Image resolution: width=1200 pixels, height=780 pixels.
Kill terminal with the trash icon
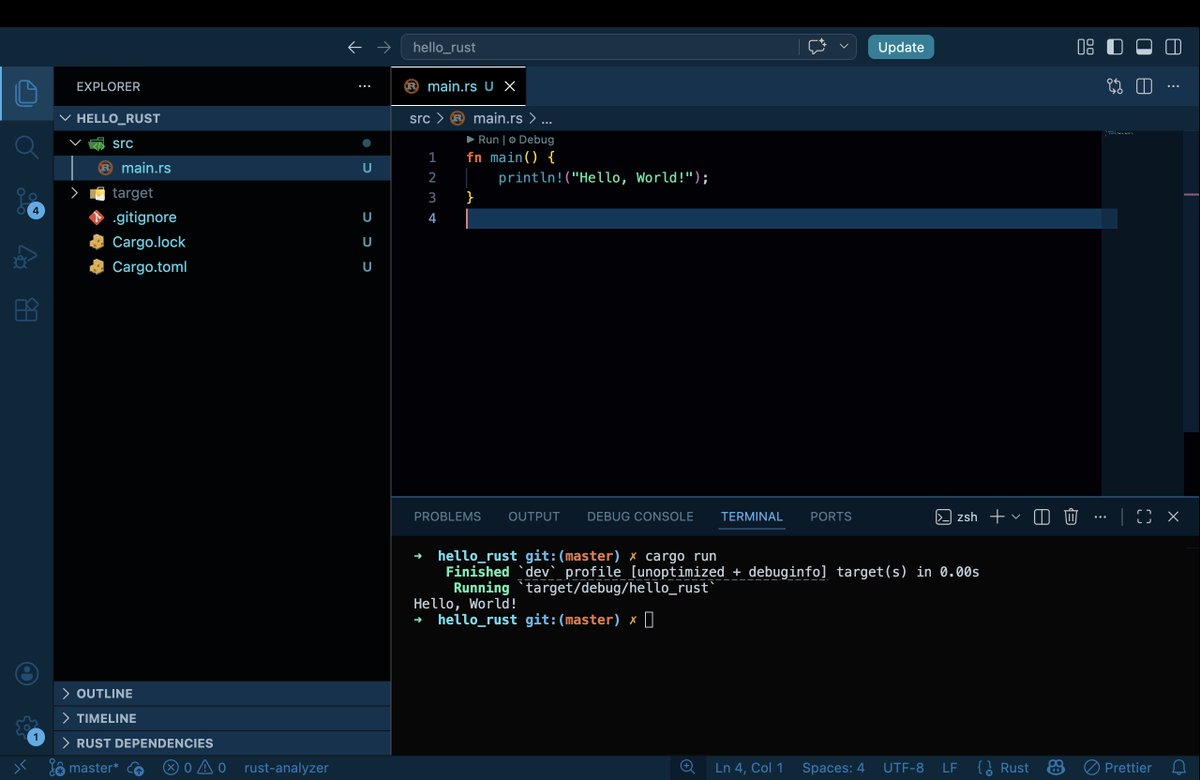pos(1071,517)
